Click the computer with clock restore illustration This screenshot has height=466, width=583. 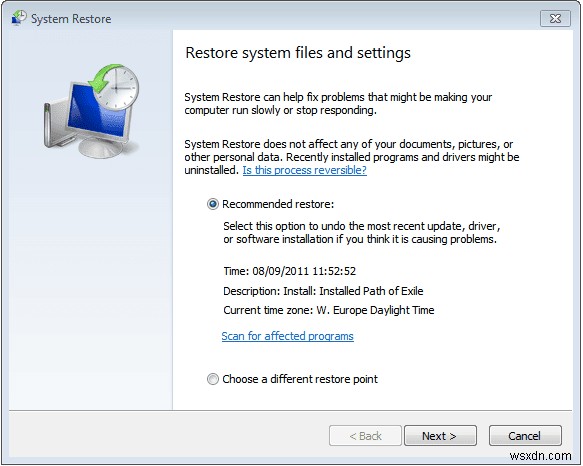tap(91, 110)
